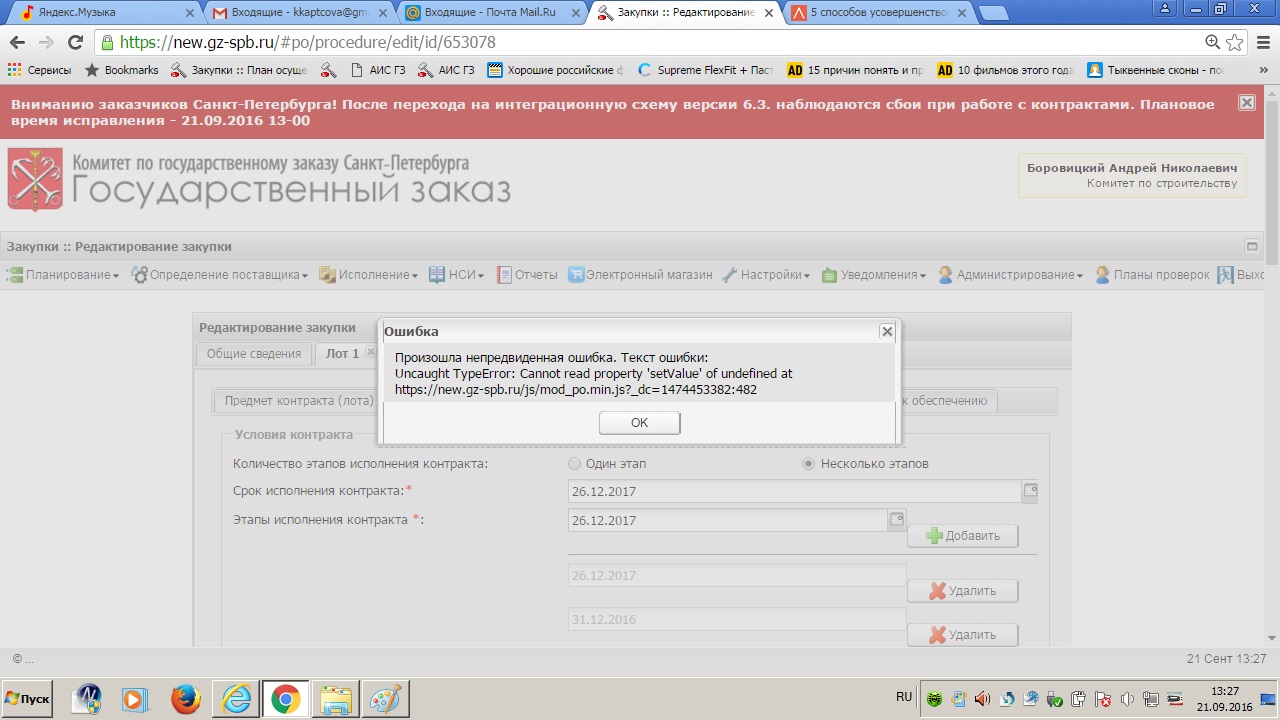Open the Тыквенные сконы bookmark

pyautogui.click(x=1156, y=70)
